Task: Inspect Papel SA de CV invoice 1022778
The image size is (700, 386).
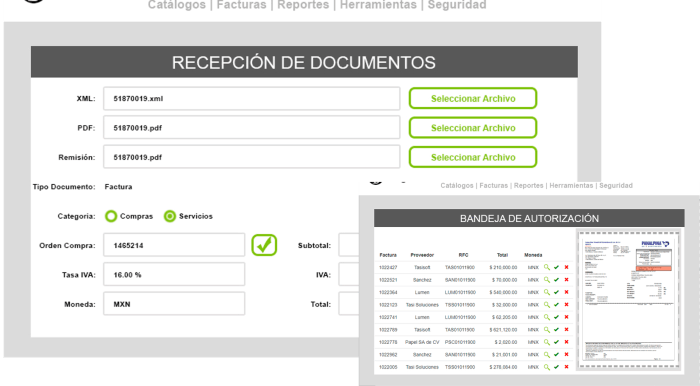Action: point(546,342)
